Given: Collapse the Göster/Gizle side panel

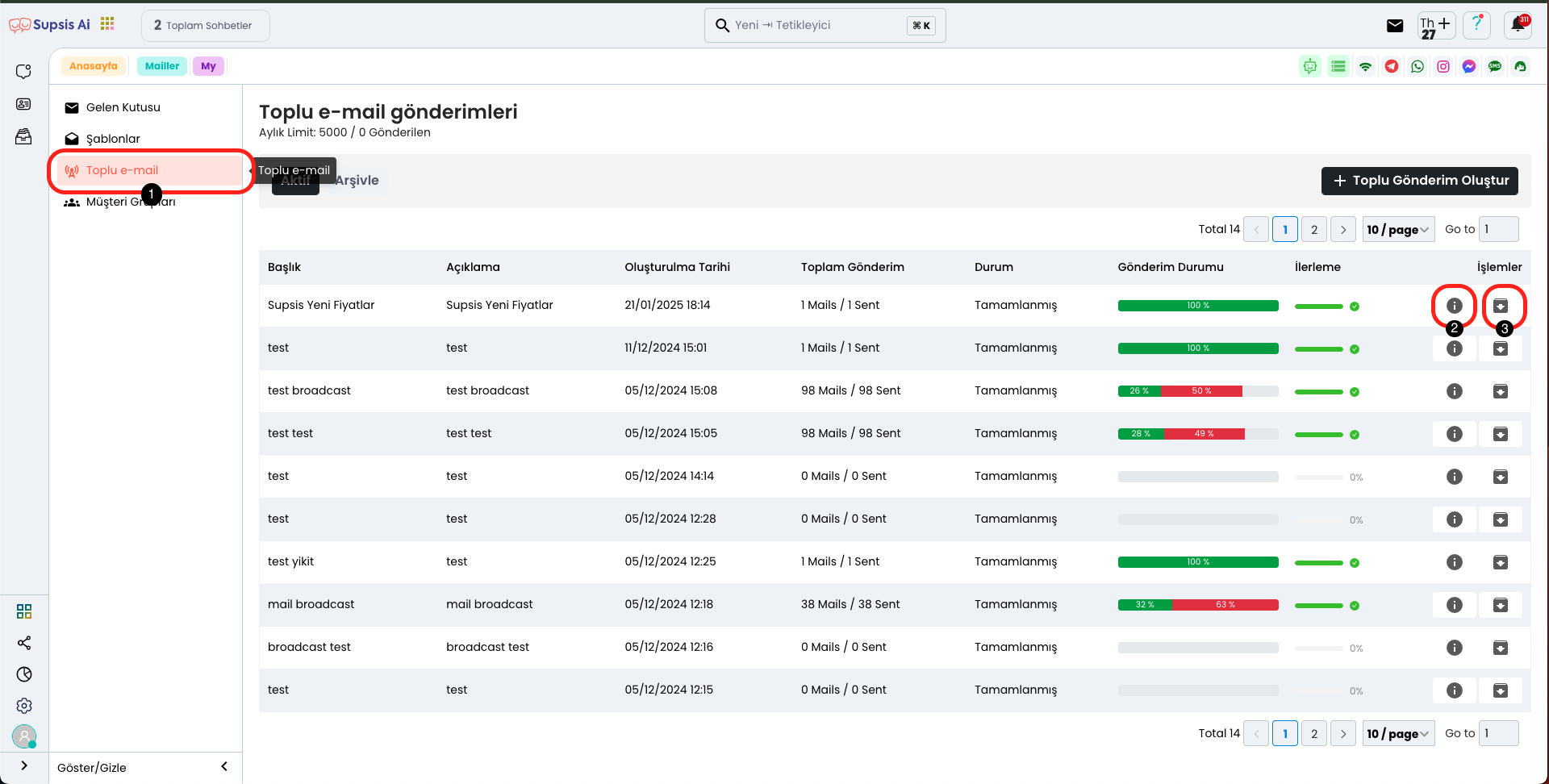Looking at the screenshot, I should (224, 767).
